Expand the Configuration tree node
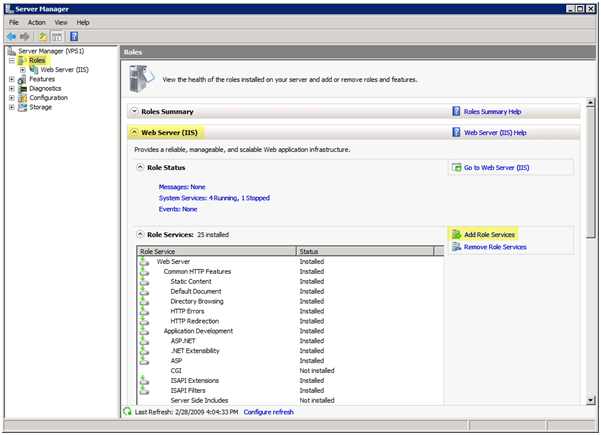 [11, 98]
